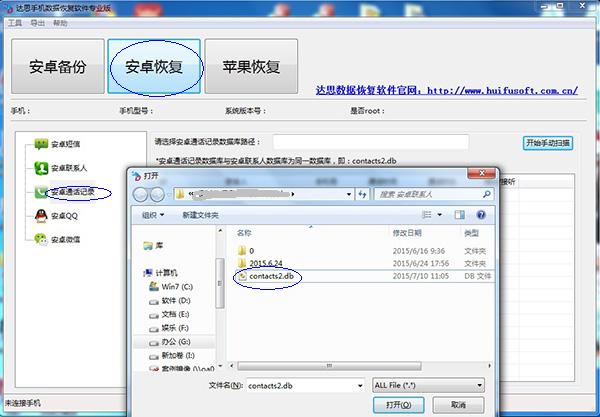Select the contacts2.db file
Screen dimensions: 600x417
click(x=271, y=276)
